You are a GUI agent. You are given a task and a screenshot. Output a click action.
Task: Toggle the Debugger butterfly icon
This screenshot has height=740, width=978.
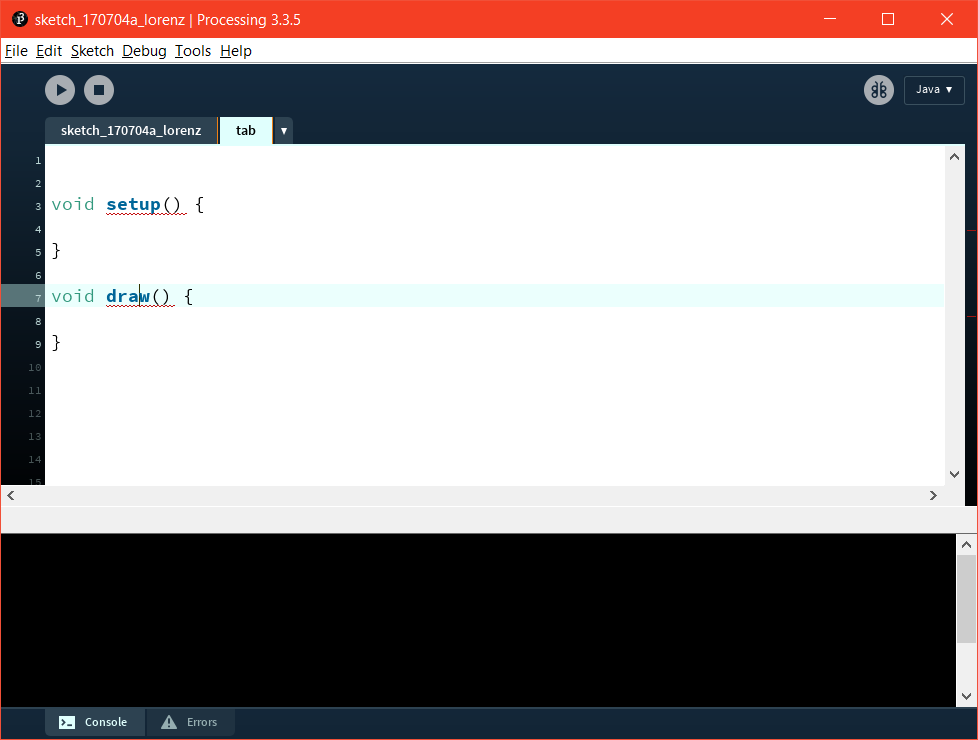click(879, 90)
